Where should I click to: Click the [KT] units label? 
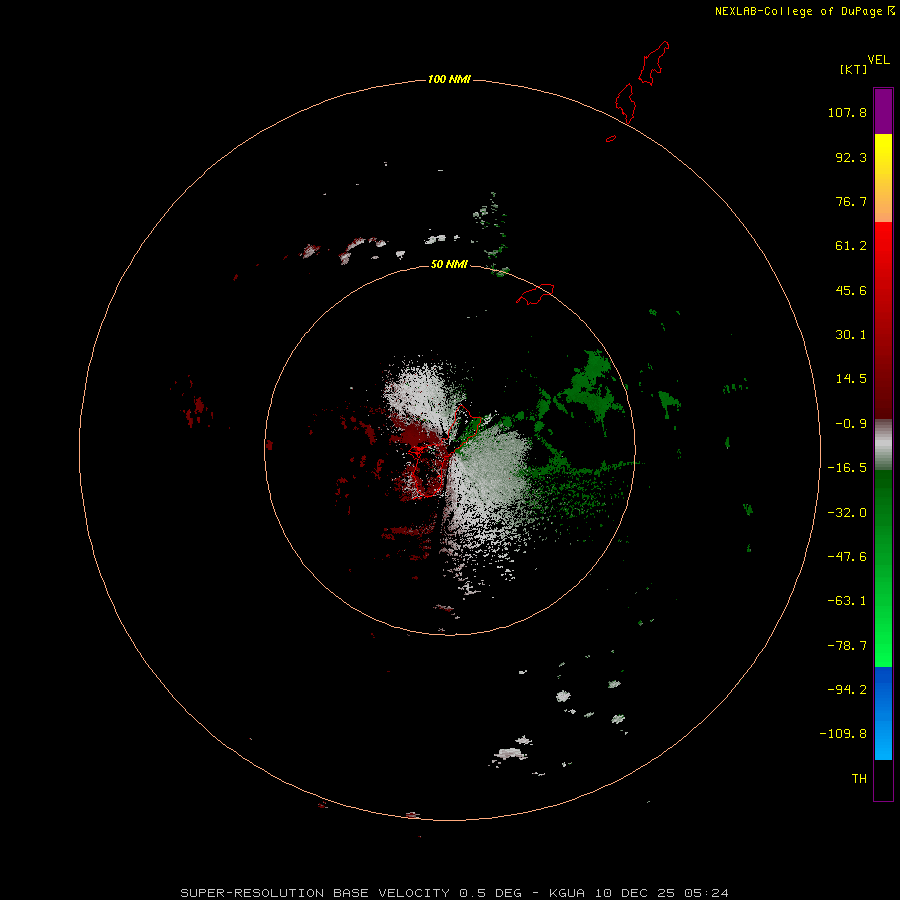853,69
